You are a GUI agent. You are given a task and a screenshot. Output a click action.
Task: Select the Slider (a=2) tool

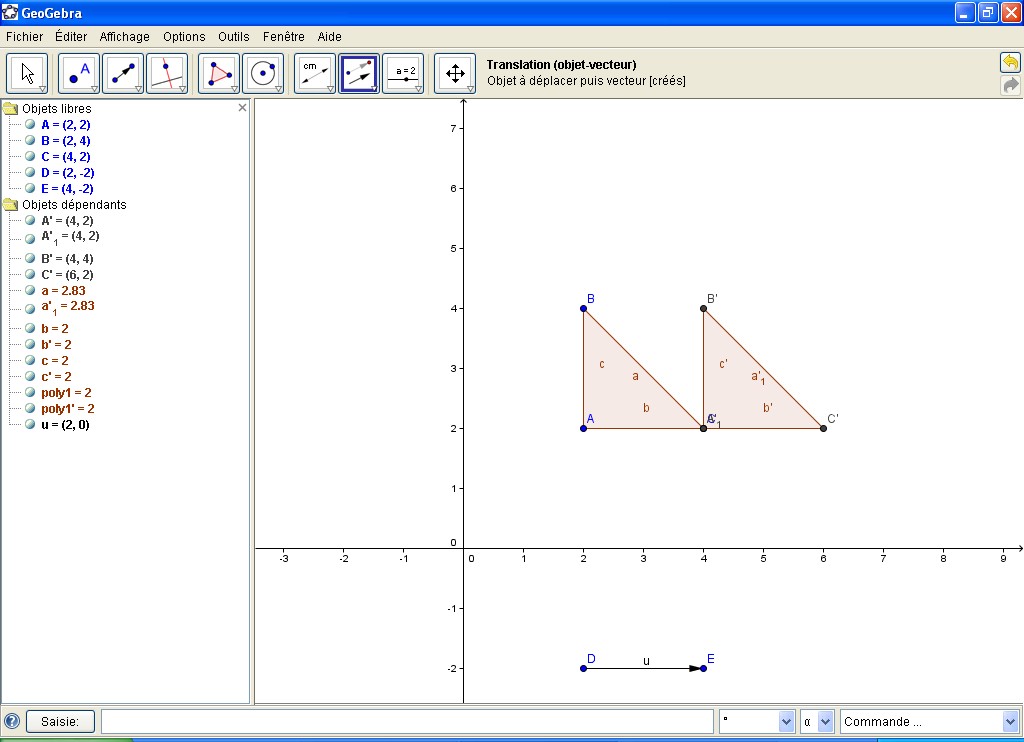[403, 73]
